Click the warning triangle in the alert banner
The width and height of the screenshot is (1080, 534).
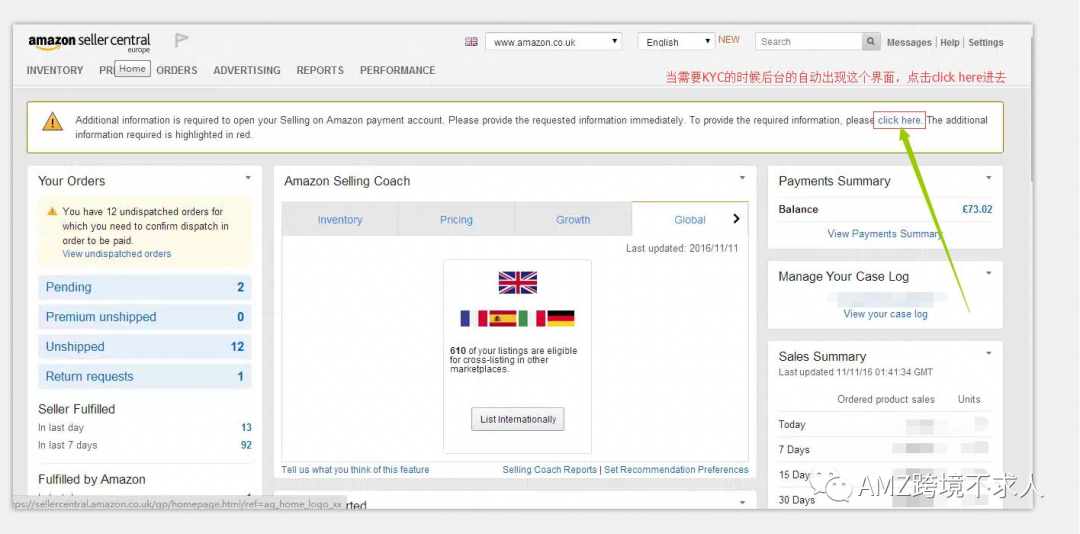point(52,122)
